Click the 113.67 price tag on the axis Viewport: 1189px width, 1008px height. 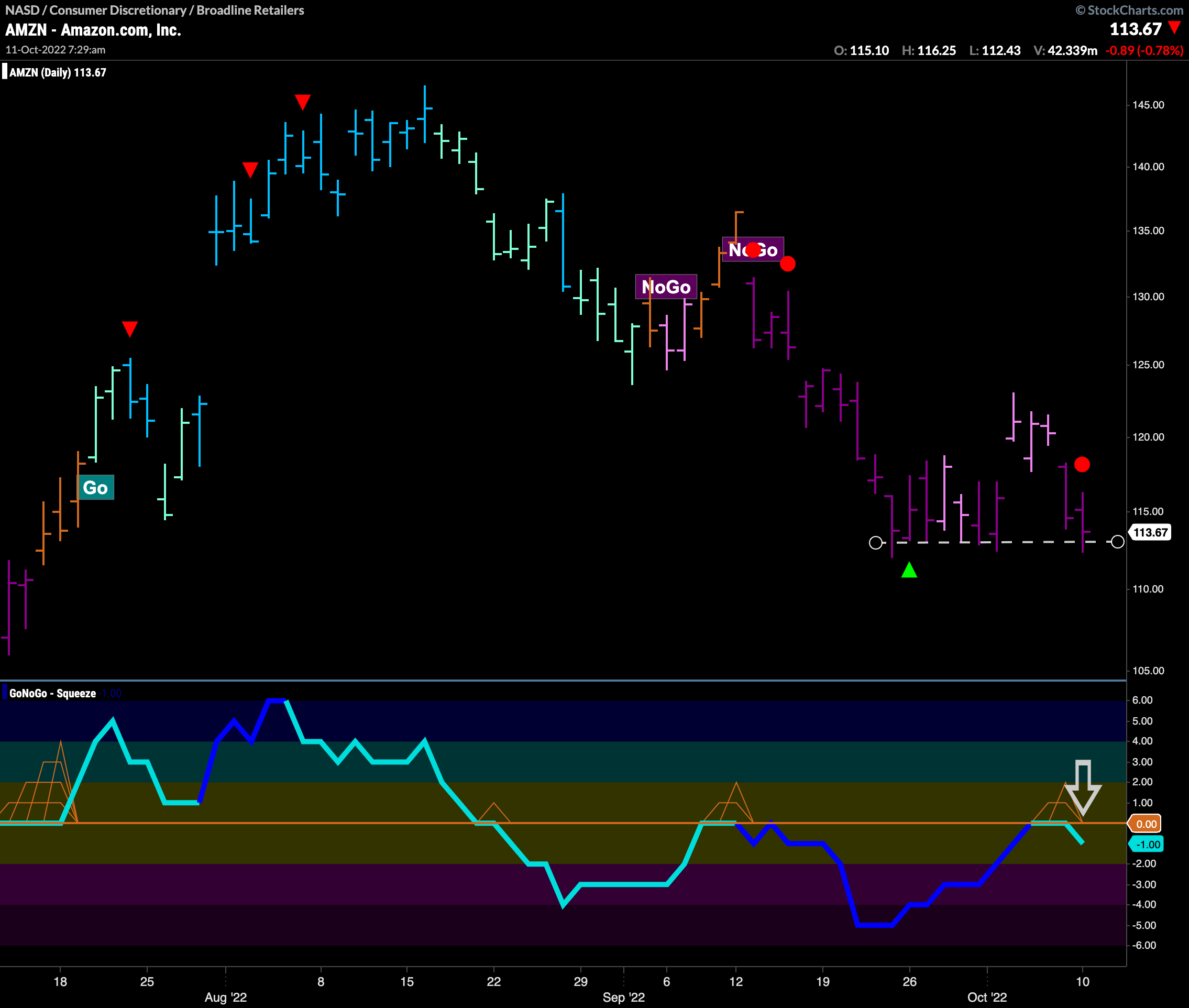pyautogui.click(x=1150, y=533)
